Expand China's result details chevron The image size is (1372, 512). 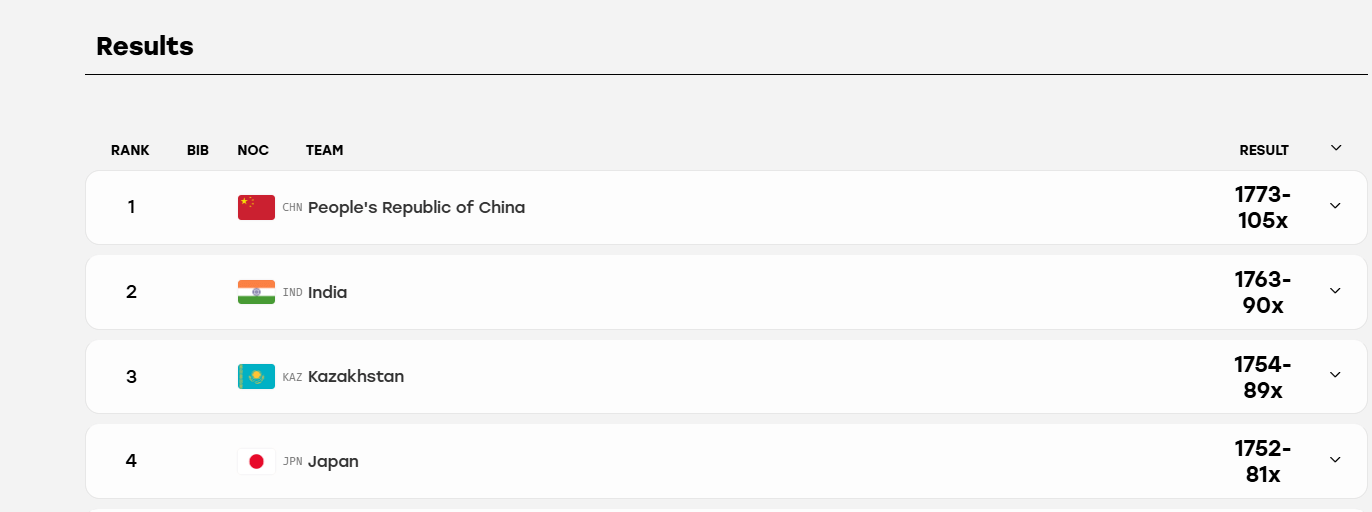tap(1335, 206)
